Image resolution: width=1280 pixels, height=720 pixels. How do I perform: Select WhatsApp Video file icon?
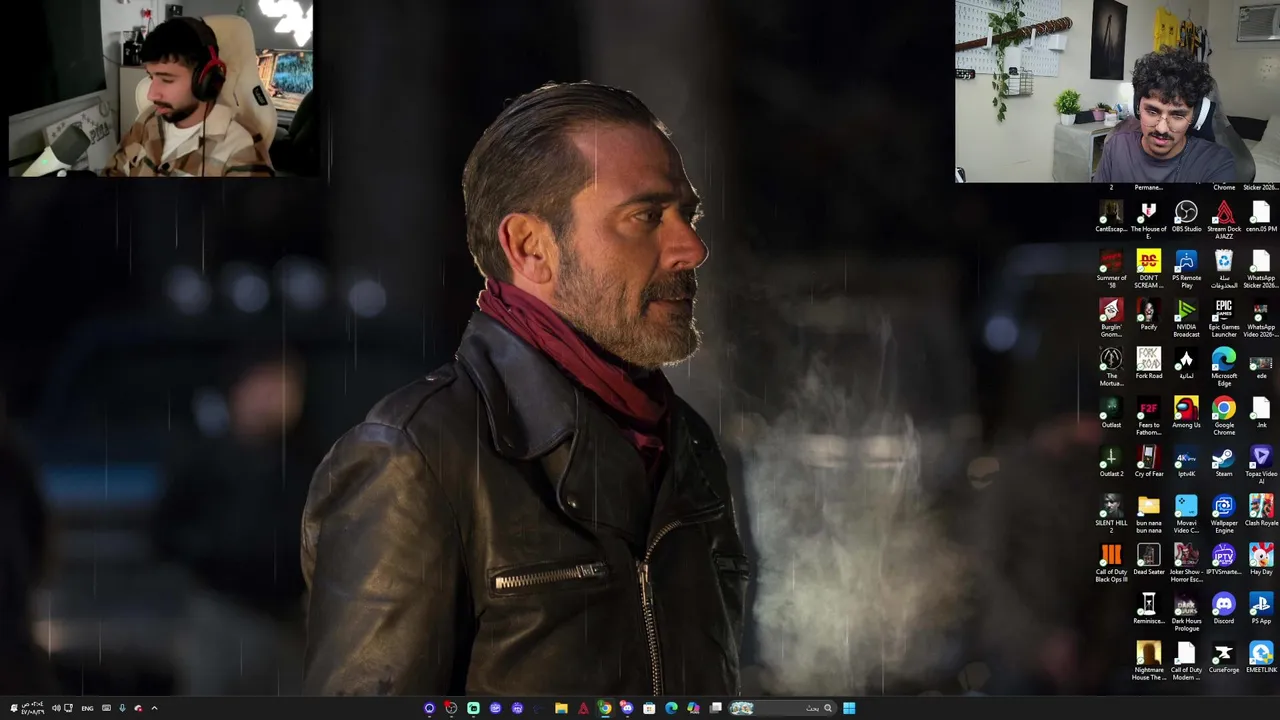click(1261, 318)
